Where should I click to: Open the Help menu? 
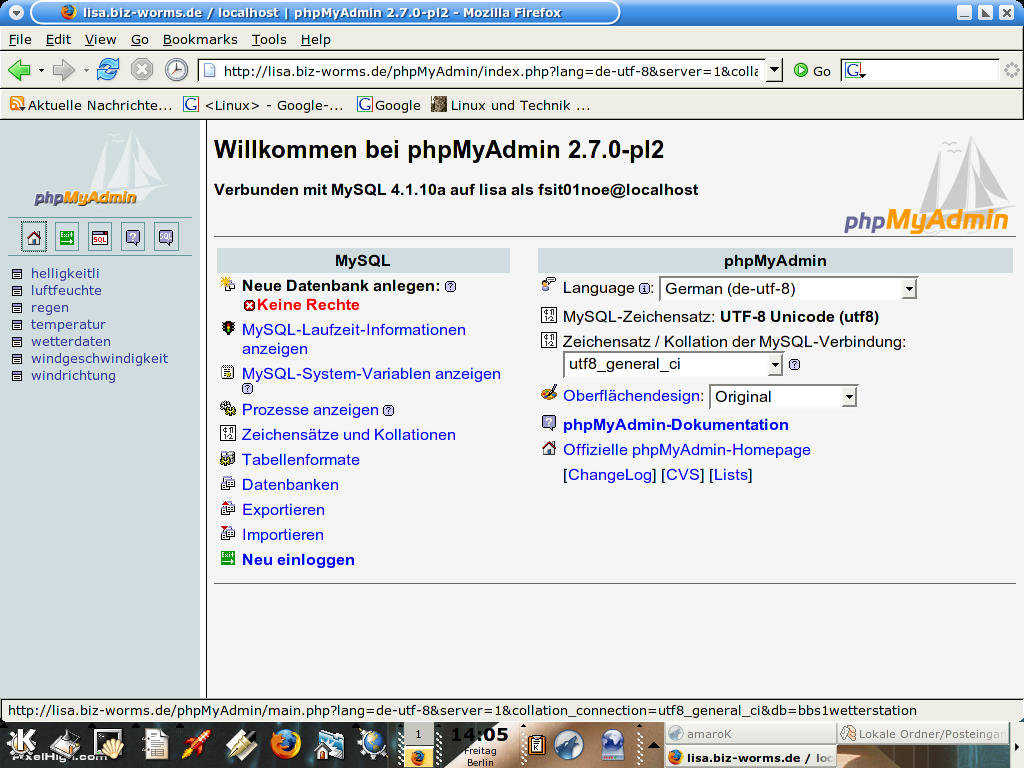pyautogui.click(x=315, y=39)
